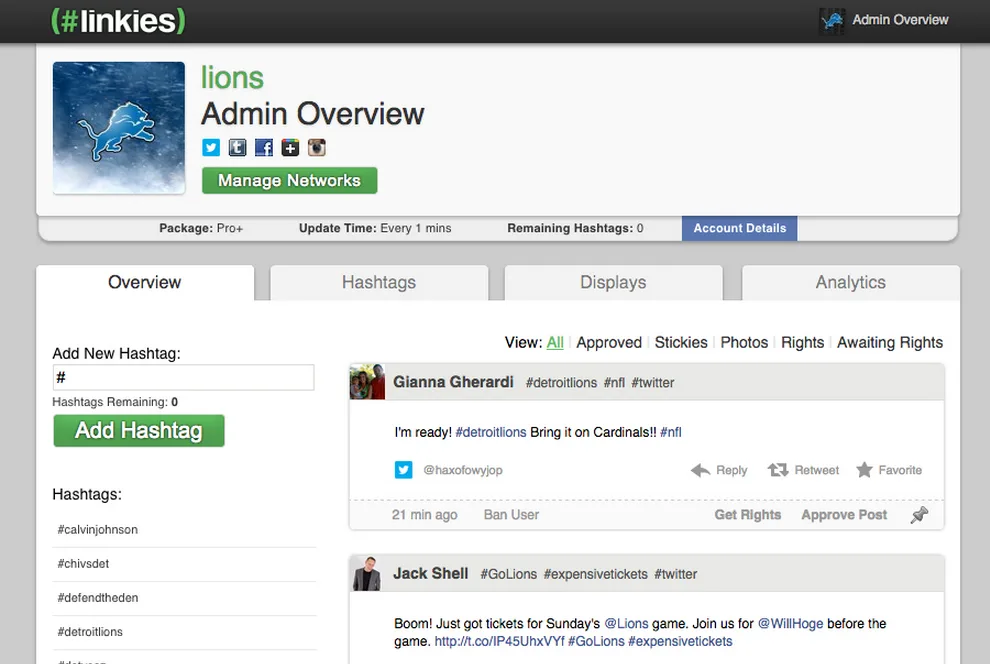Click Get Rights on Gianna's post
Screen dimensions: 990x664
point(748,514)
